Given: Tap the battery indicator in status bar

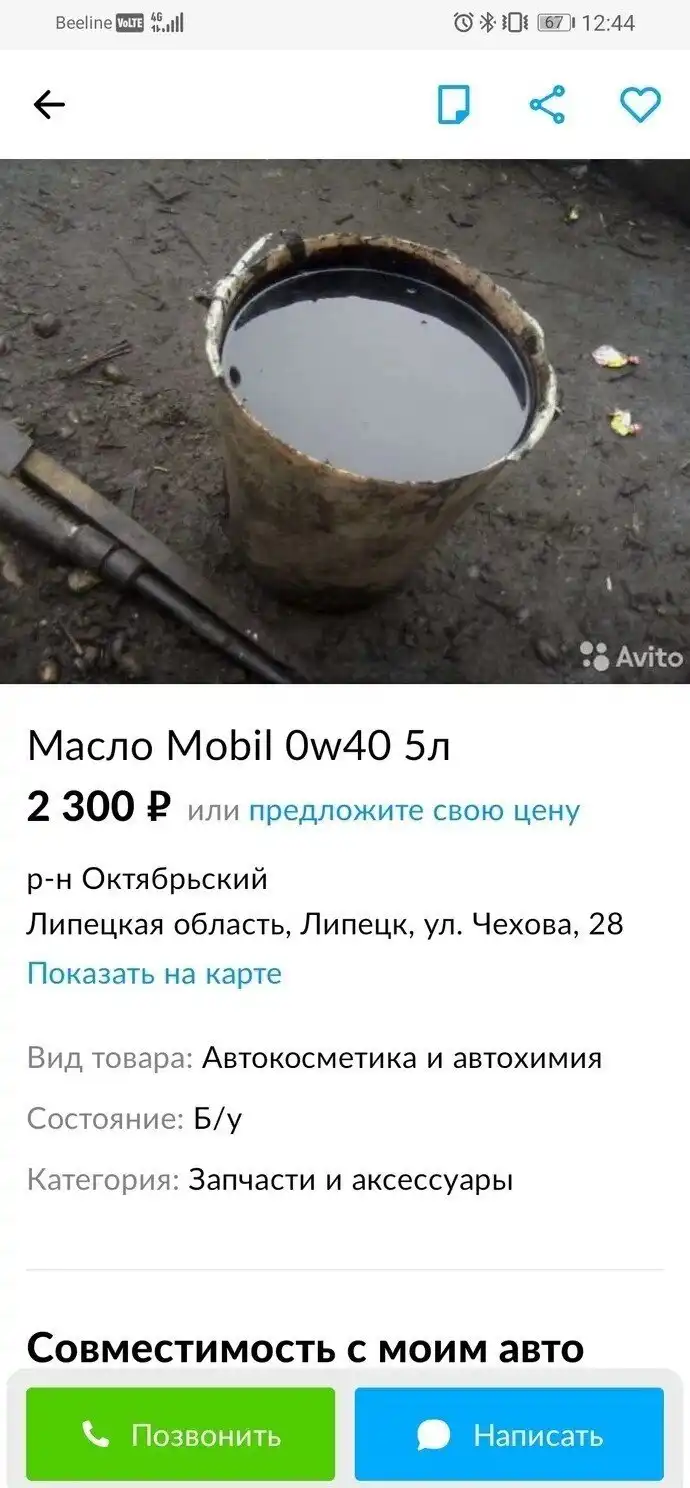Looking at the screenshot, I should point(554,23).
